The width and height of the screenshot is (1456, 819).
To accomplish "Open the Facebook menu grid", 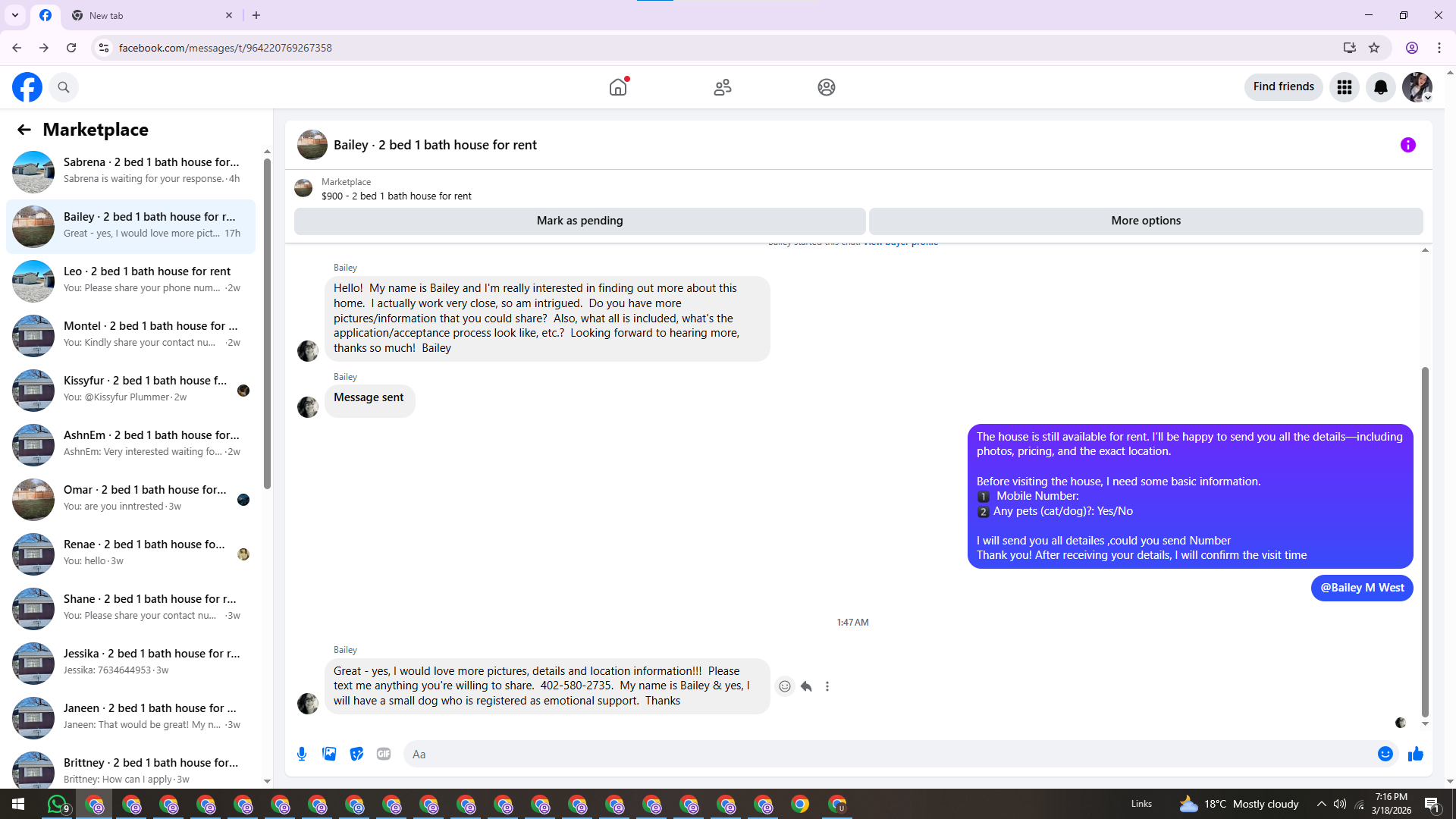I will point(1344,87).
